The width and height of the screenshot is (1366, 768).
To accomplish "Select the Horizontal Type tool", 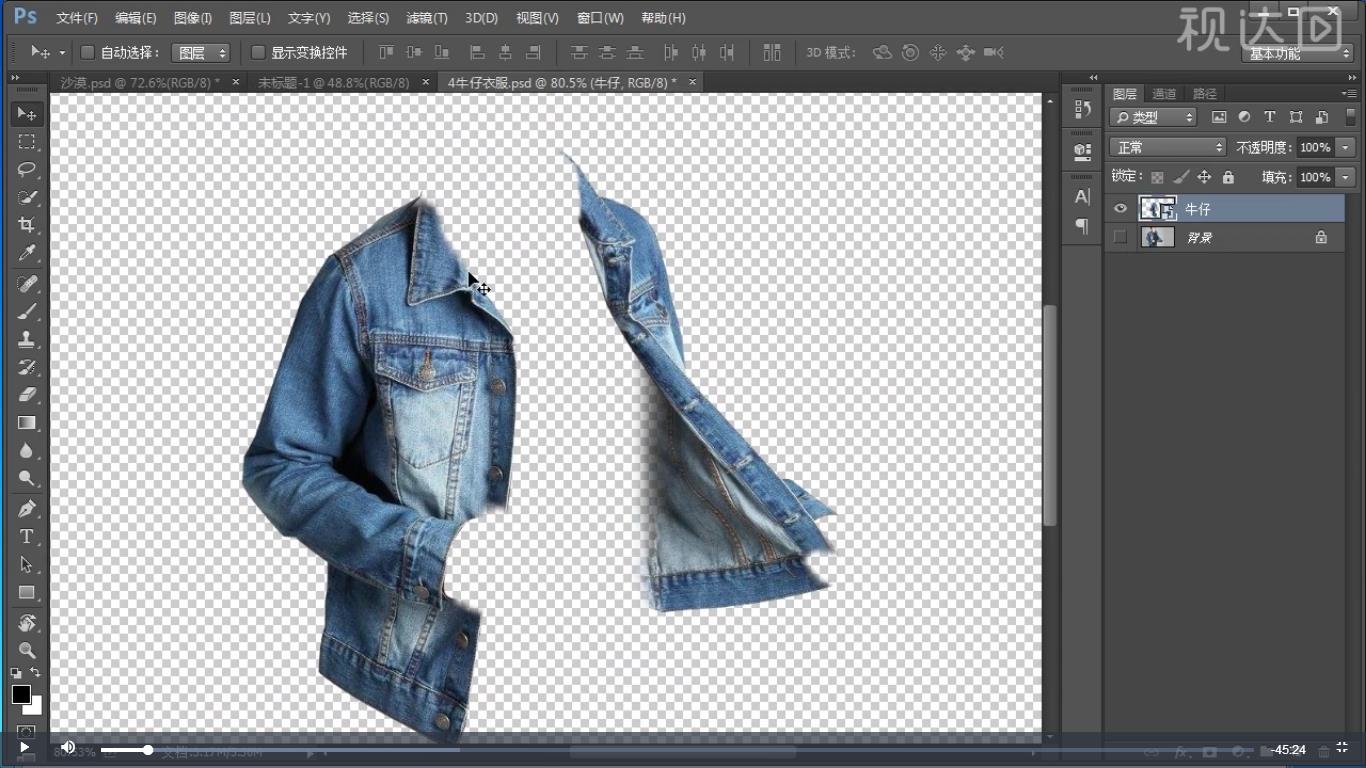I will point(27,537).
